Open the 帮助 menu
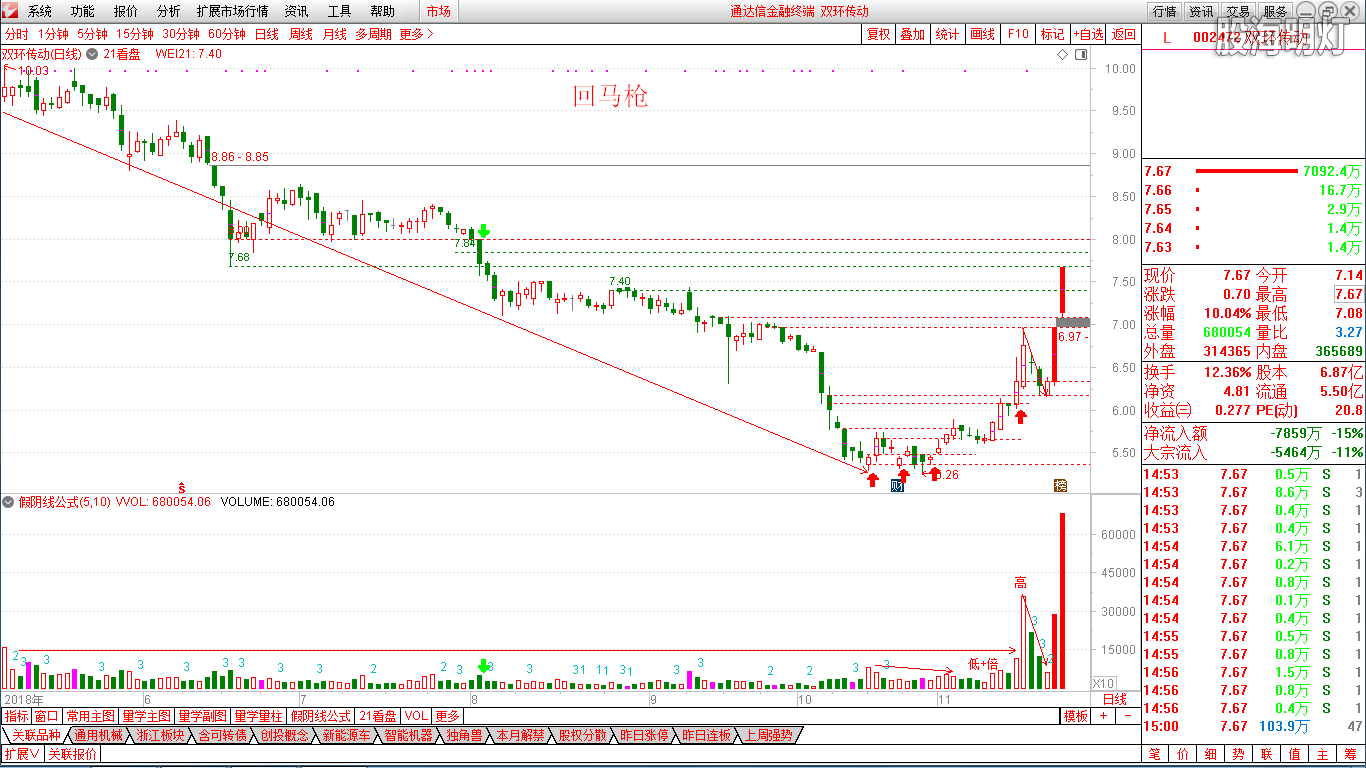 click(383, 12)
